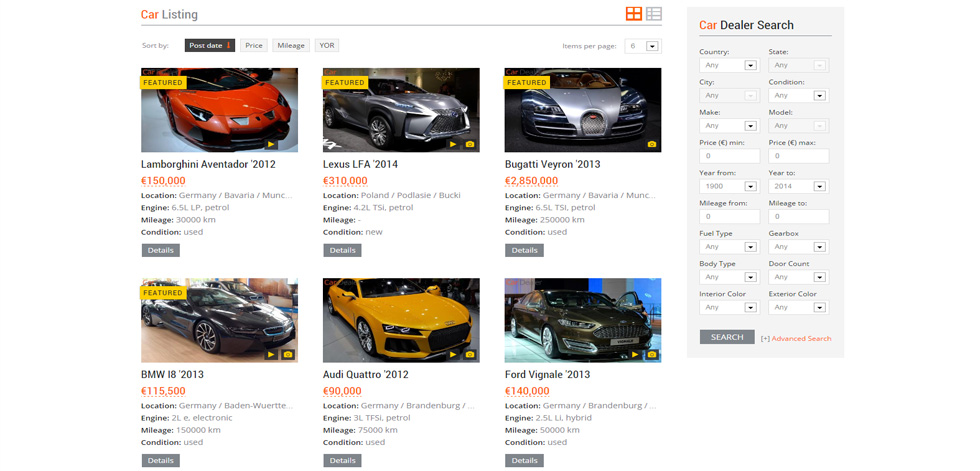
Task: Play video icon on Lexus LFA photo
Action: tap(452, 144)
